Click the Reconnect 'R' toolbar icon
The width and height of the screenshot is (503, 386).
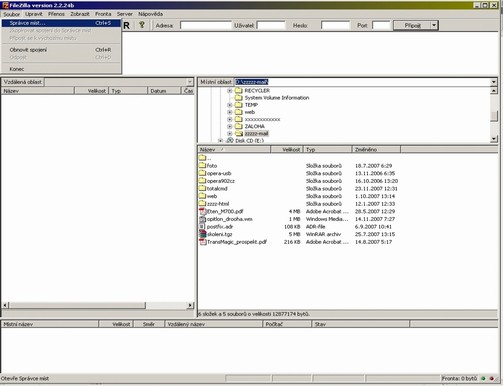[x=127, y=25]
